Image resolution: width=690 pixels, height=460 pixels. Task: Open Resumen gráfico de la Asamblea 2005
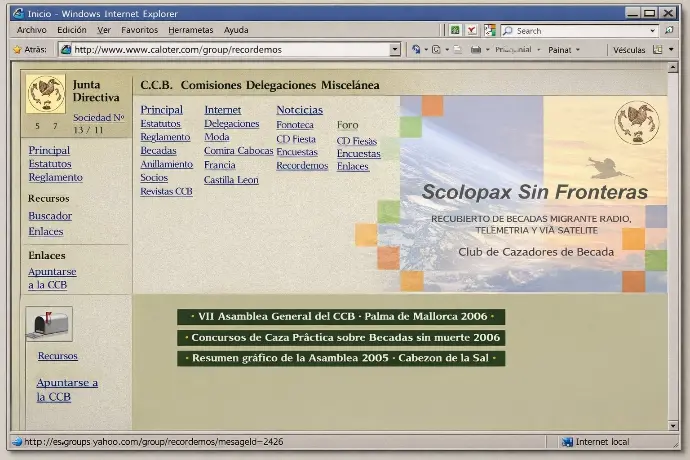coord(341,358)
